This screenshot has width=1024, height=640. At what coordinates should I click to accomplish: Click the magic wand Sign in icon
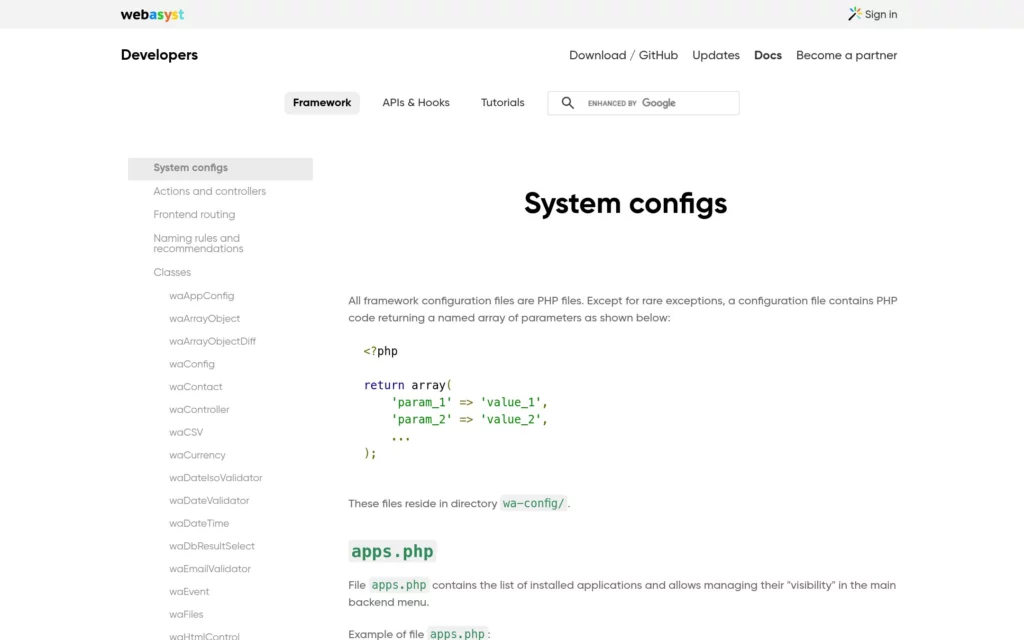click(x=854, y=14)
